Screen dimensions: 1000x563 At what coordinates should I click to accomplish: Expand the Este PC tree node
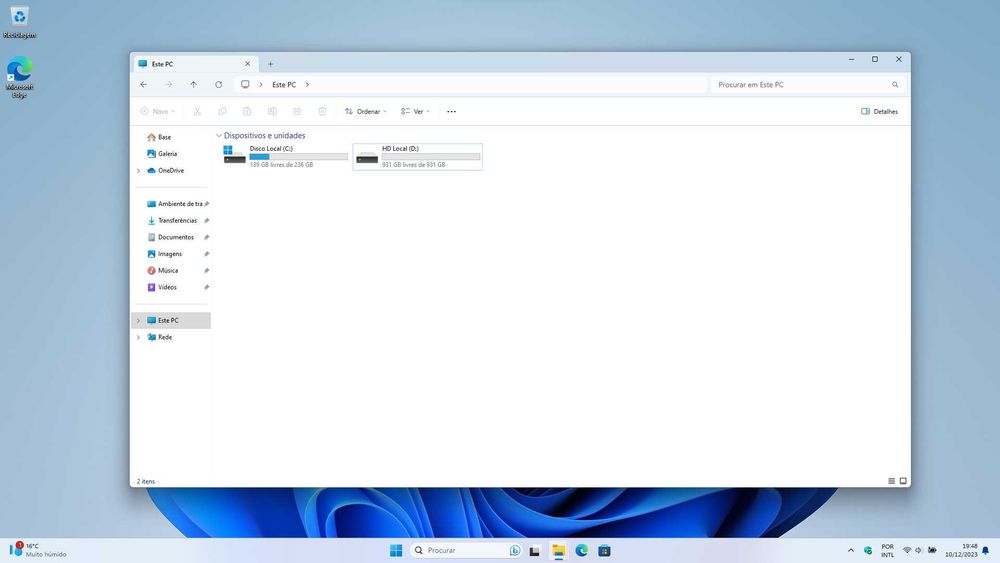coord(138,320)
